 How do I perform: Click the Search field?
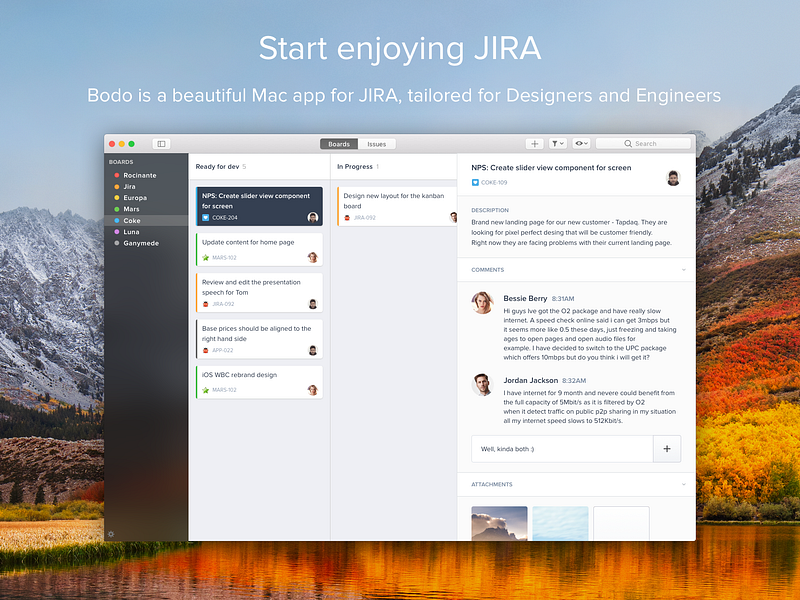[x=643, y=144]
